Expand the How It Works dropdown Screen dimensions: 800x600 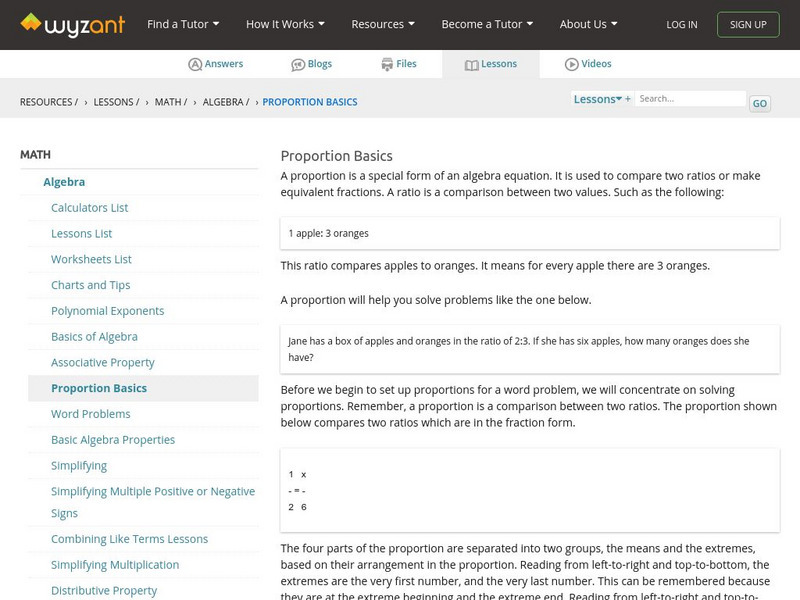point(286,24)
